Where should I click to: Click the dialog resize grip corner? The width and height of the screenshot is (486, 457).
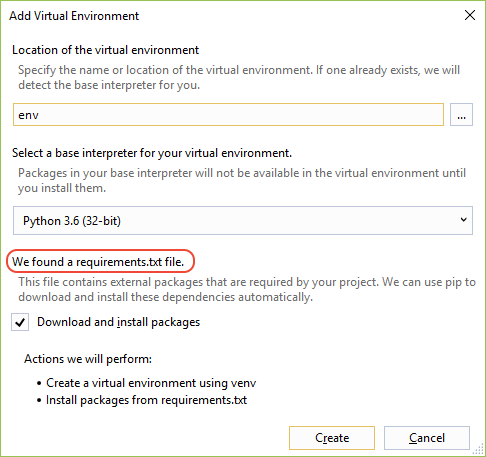click(479, 450)
